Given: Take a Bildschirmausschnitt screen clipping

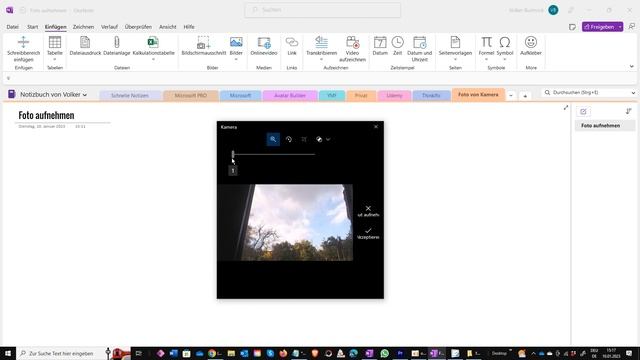Looking at the screenshot, I should coord(203,42).
